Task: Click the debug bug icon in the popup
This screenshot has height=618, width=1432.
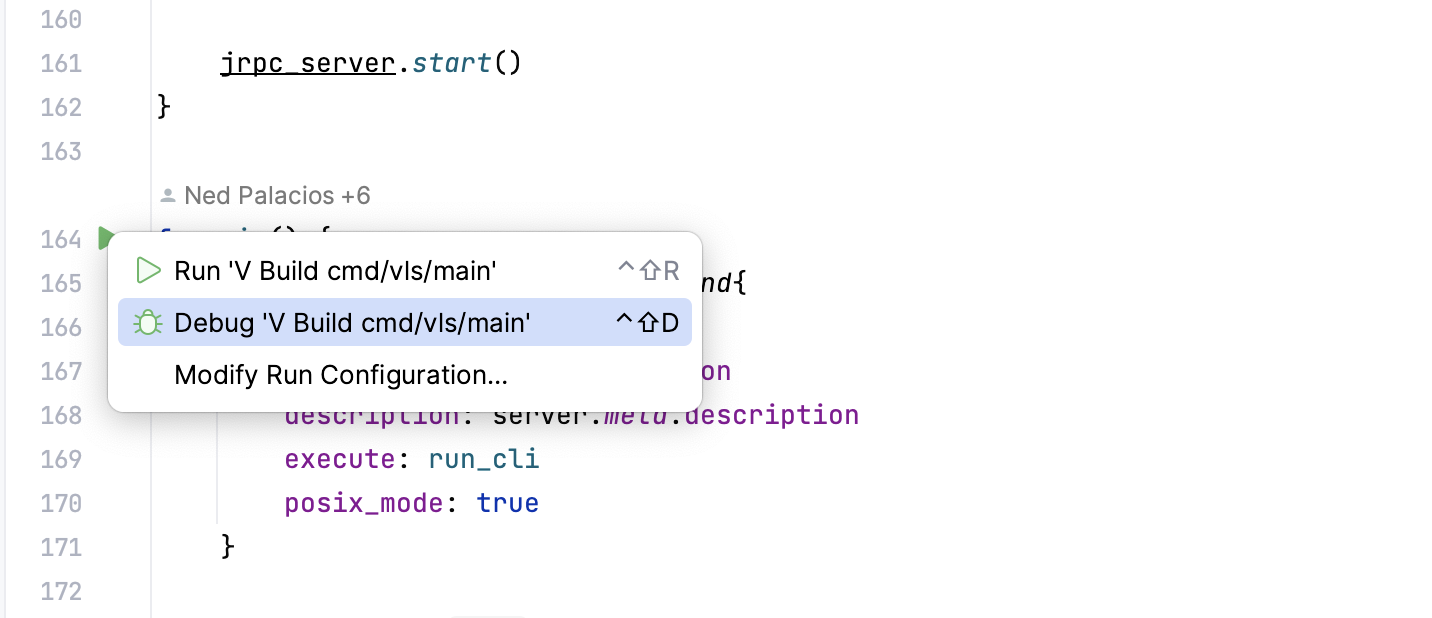Action: [148, 322]
